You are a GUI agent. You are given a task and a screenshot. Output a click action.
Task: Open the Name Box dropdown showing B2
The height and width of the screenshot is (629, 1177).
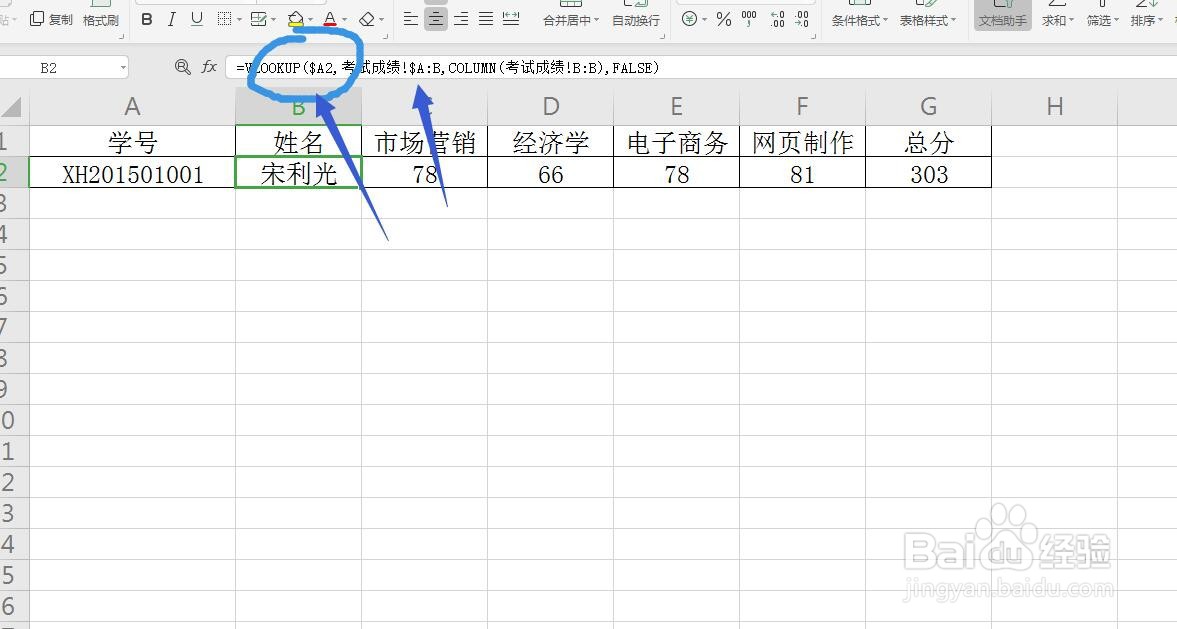coord(124,67)
